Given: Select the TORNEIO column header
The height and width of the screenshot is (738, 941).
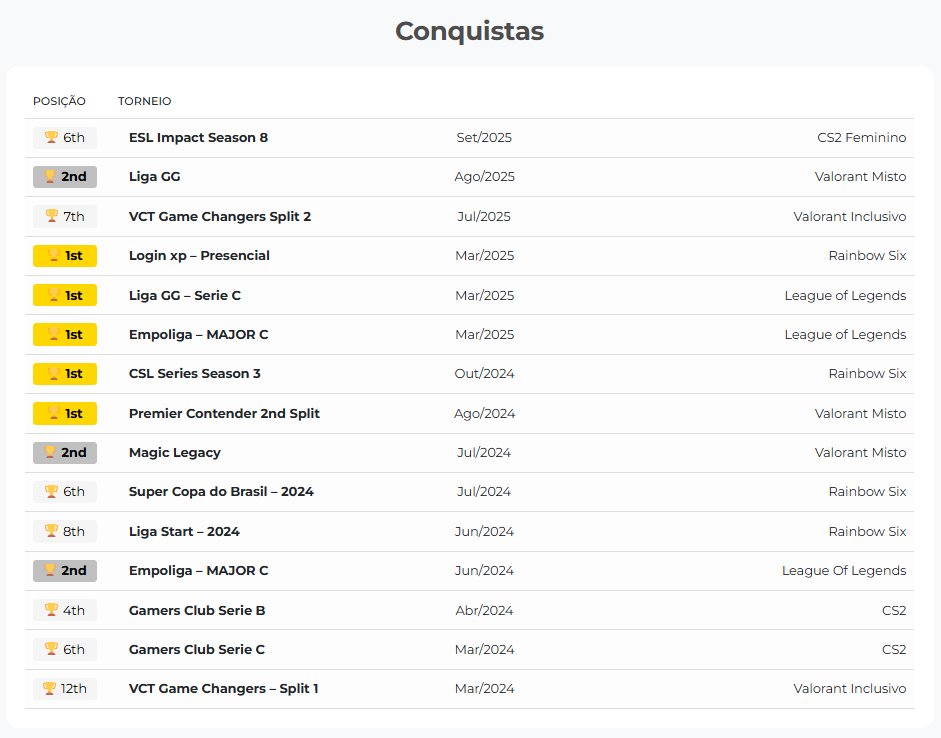Looking at the screenshot, I should [x=145, y=101].
